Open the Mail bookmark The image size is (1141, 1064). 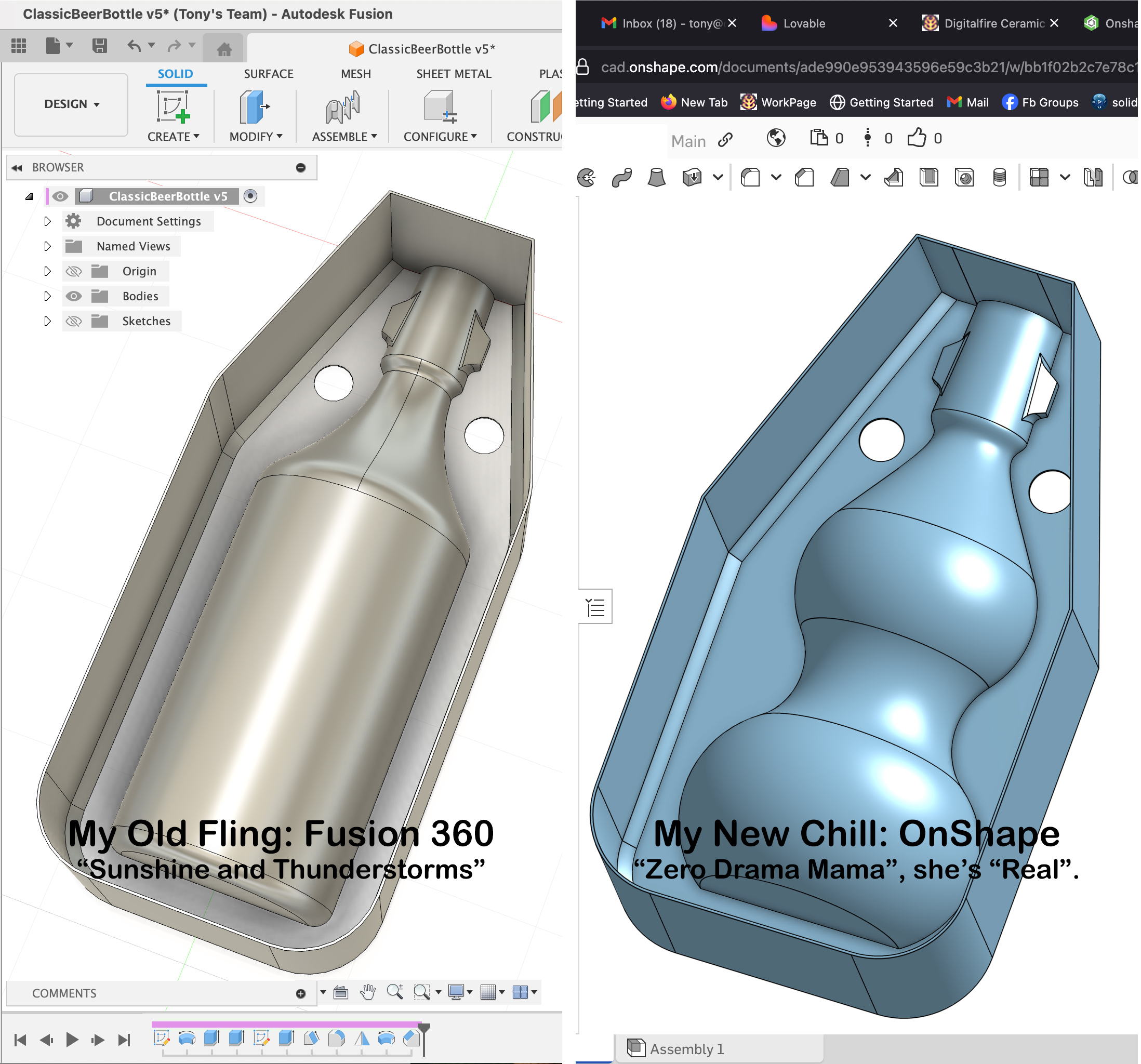pos(968,102)
